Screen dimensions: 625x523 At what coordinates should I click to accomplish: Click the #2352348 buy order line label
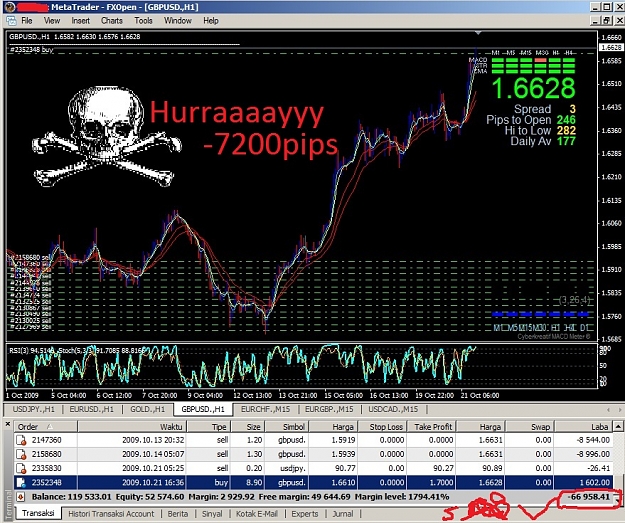[x=31, y=50]
